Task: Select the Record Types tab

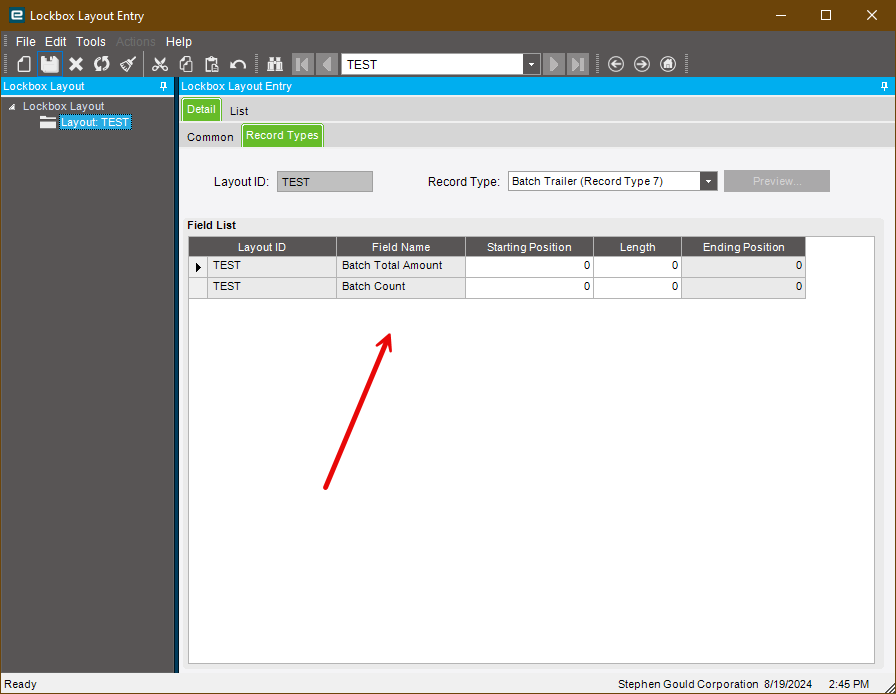Action: tap(282, 135)
